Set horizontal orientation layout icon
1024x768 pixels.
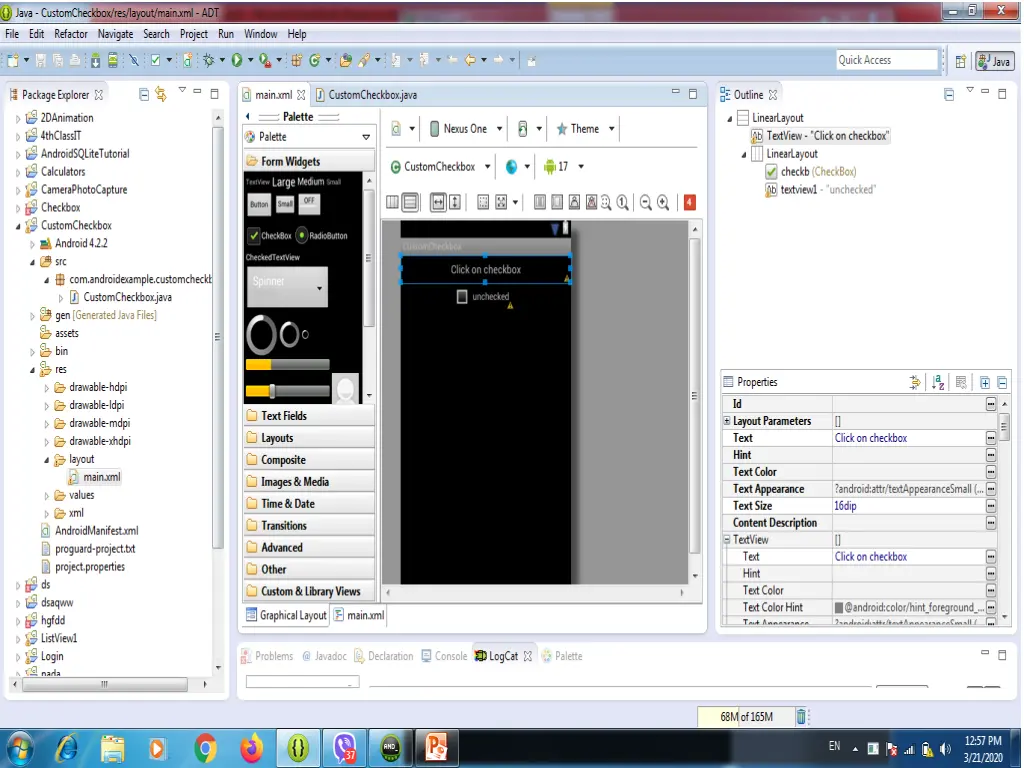(x=392, y=202)
